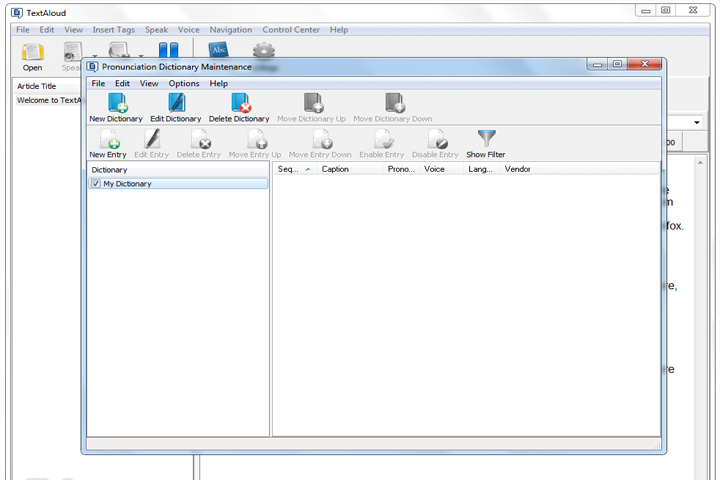Click the Dictionary list header
Image resolution: width=720 pixels, height=480 pixels.
click(178, 170)
